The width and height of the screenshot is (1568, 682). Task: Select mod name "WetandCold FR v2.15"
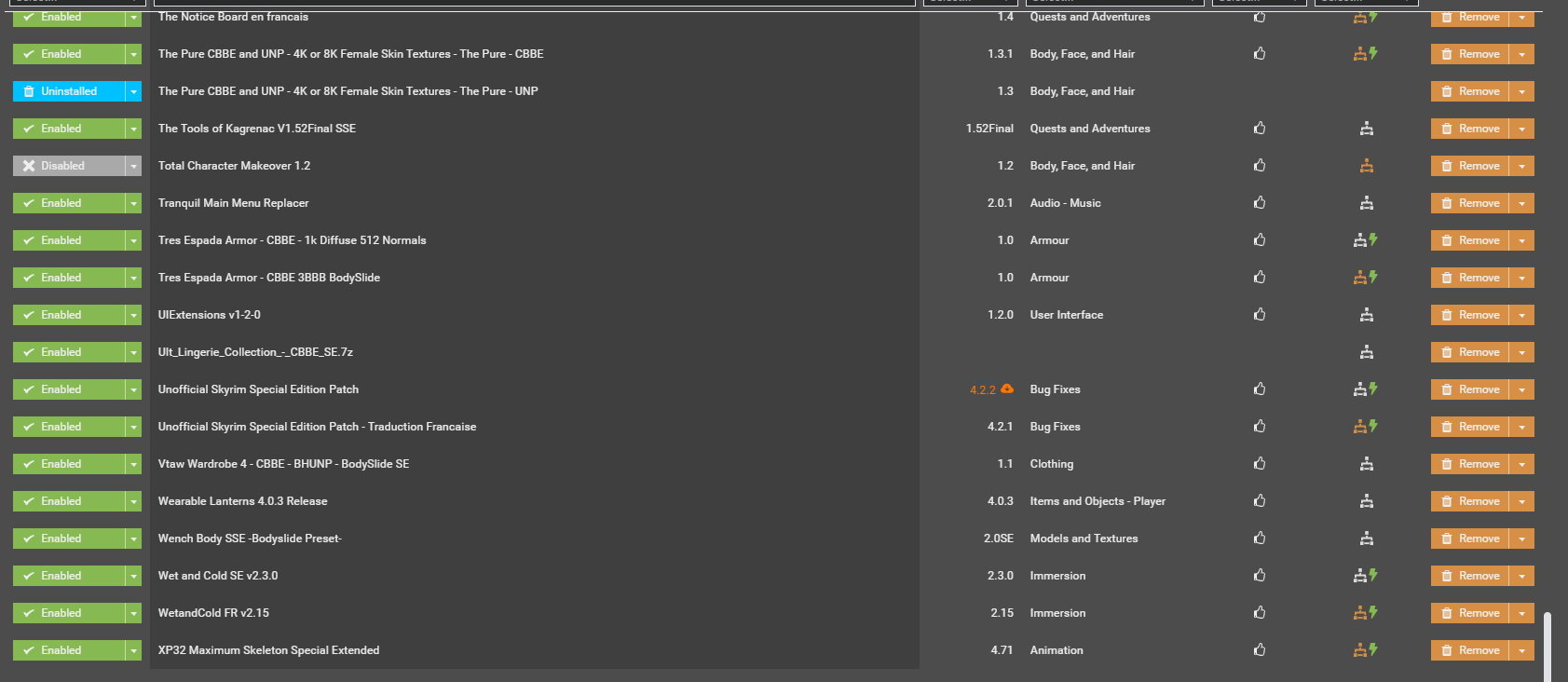(213, 613)
